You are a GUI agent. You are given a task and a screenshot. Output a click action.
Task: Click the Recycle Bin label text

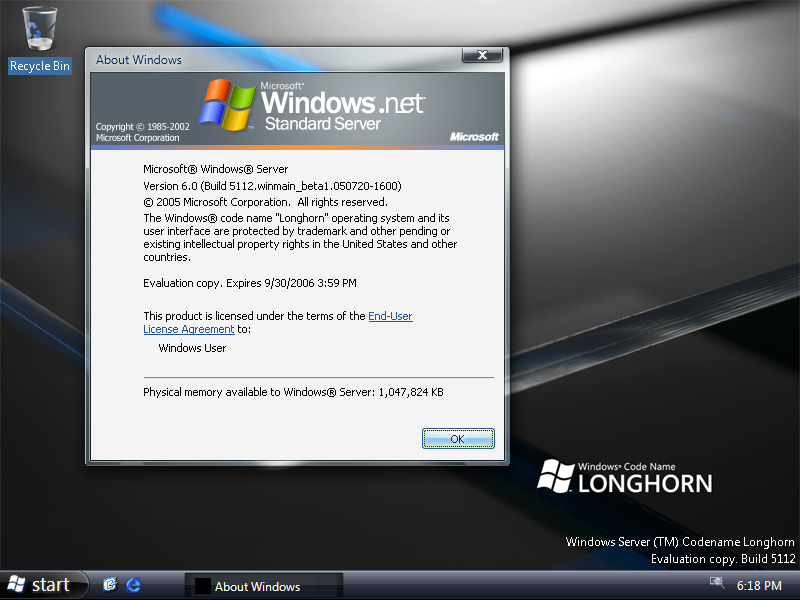(x=40, y=66)
